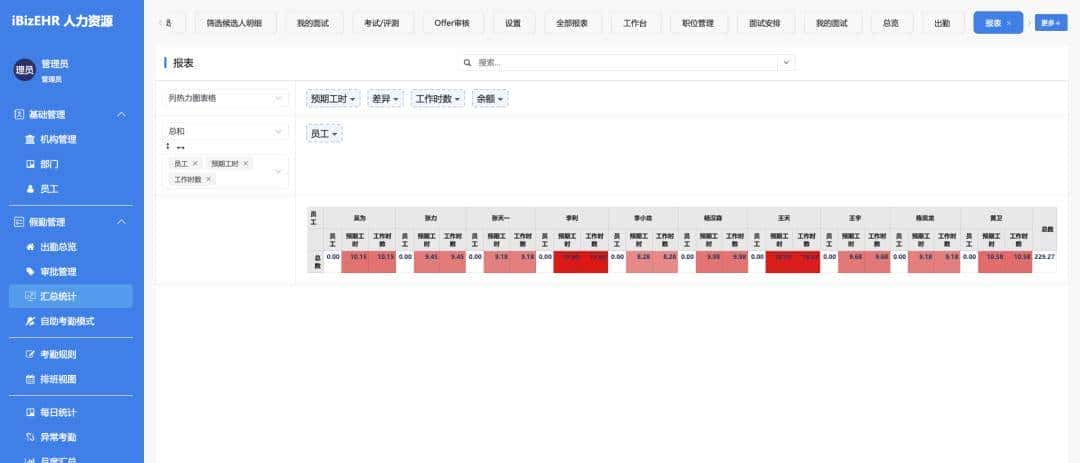Click the 229.27 total cell
Viewport: 1080px width, 463px height.
1044,262
